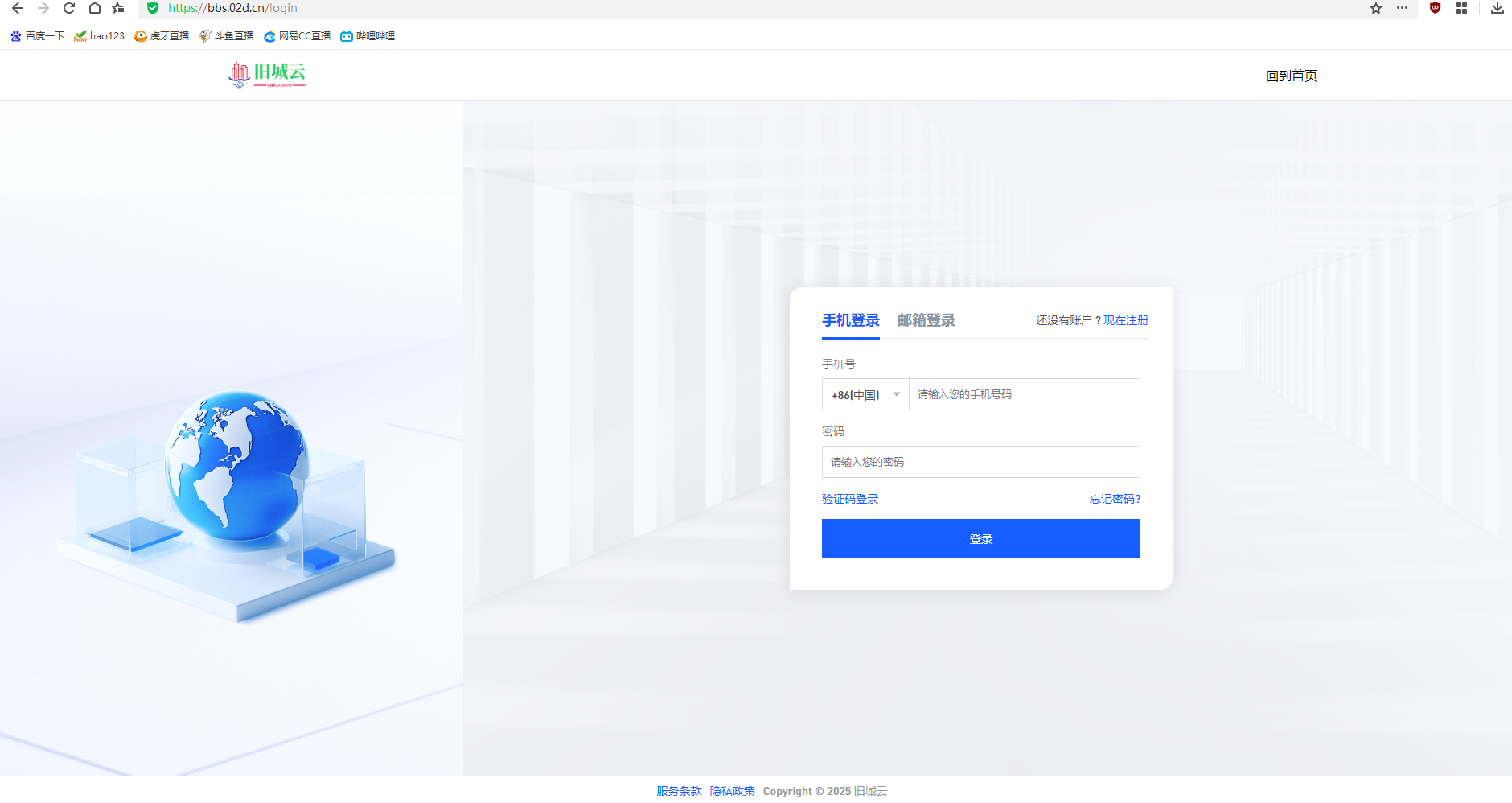
Task: Open the favorites list star icon
Action: [x=118, y=8]
